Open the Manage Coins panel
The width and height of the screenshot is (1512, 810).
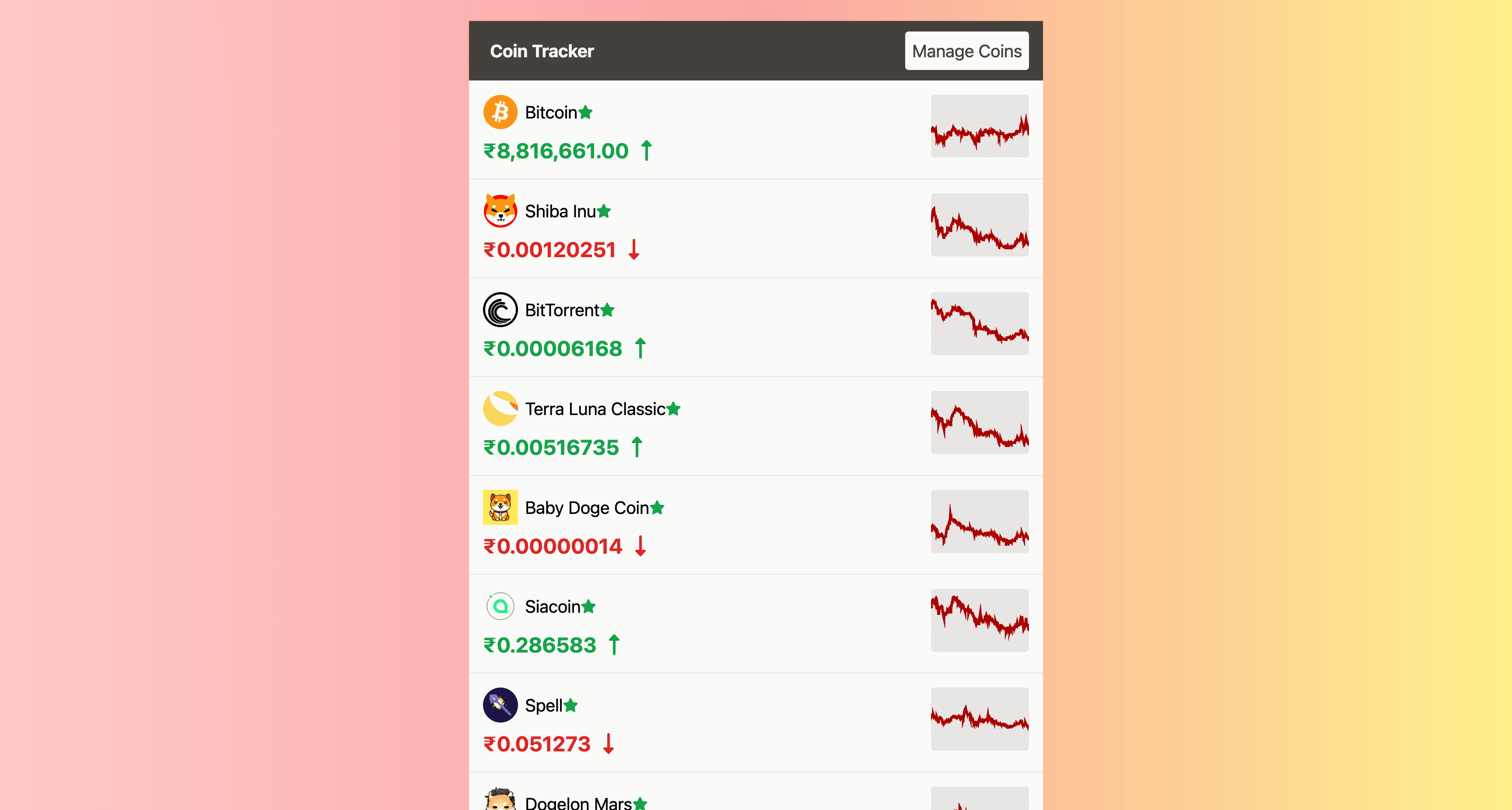(966, 51)
